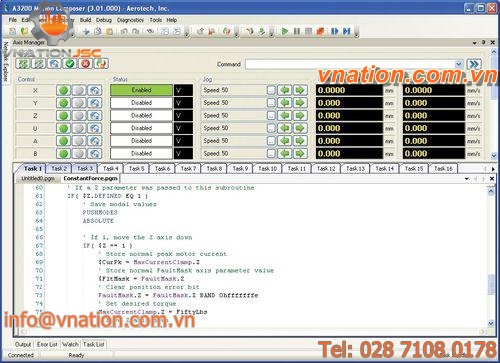The width and height of the screenshot is (500, 363).
Task: Switch to the Task 10 tab
Action: [x=268, y=169]
